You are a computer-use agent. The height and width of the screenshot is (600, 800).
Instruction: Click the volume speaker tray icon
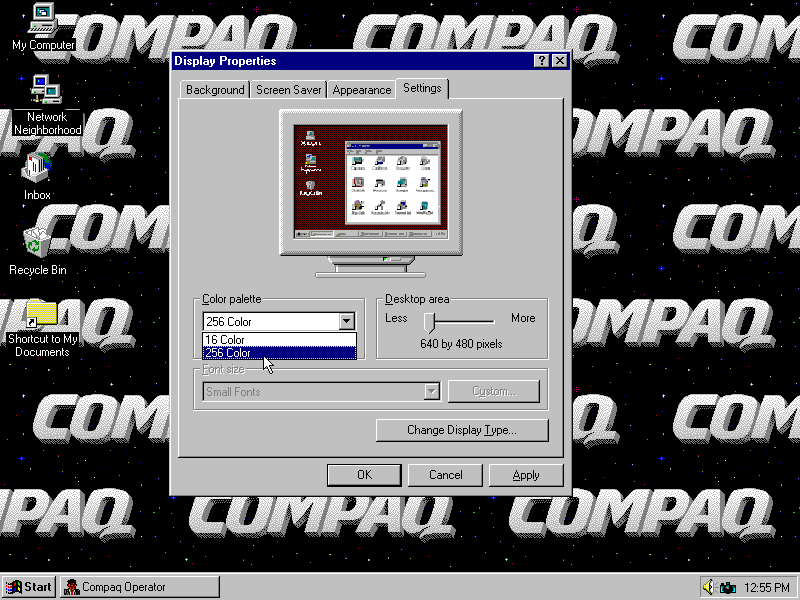click(708, 587)
